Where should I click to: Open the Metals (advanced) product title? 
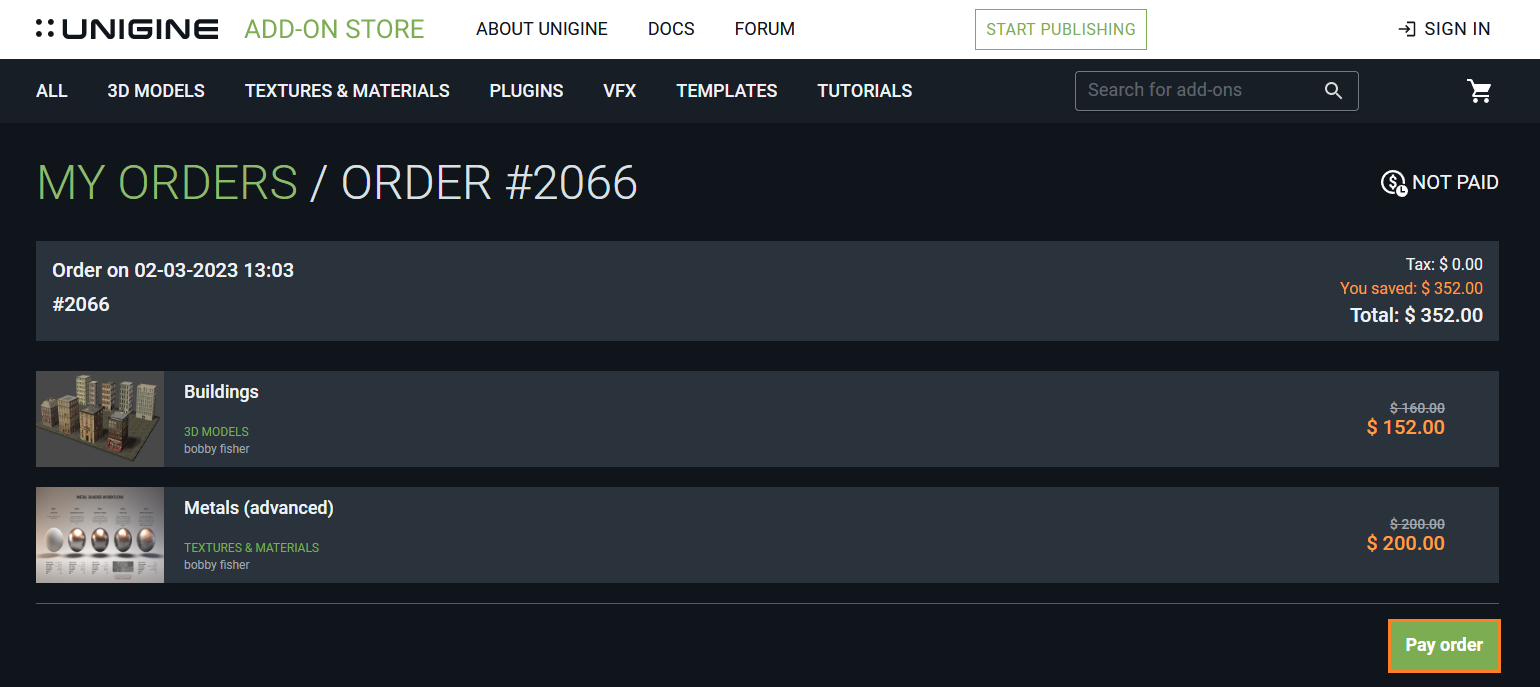click(259, 508)
